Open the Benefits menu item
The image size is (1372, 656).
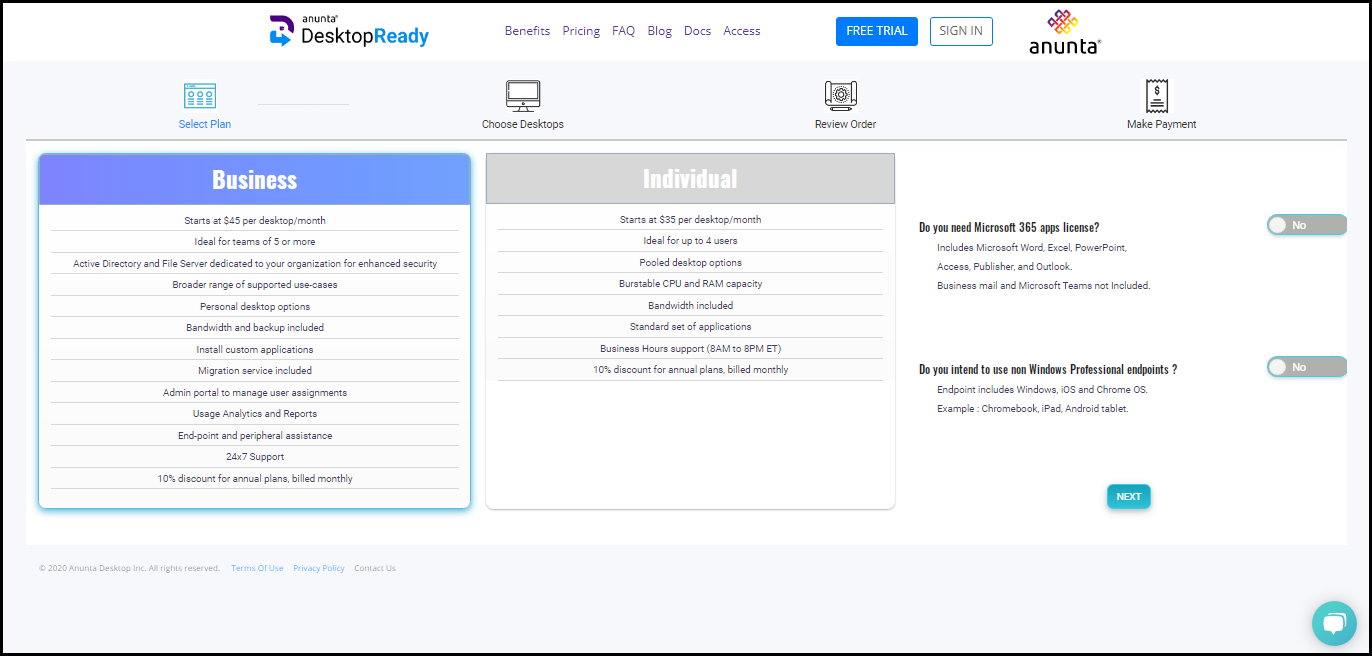tap(527, 31)
